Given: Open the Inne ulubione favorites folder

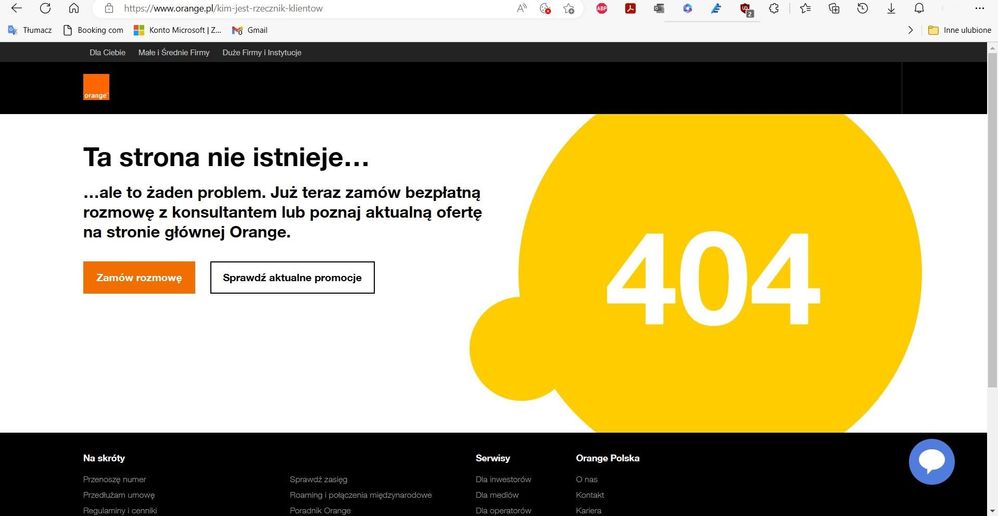Looking at the screenshot, I should click(960, 30).
